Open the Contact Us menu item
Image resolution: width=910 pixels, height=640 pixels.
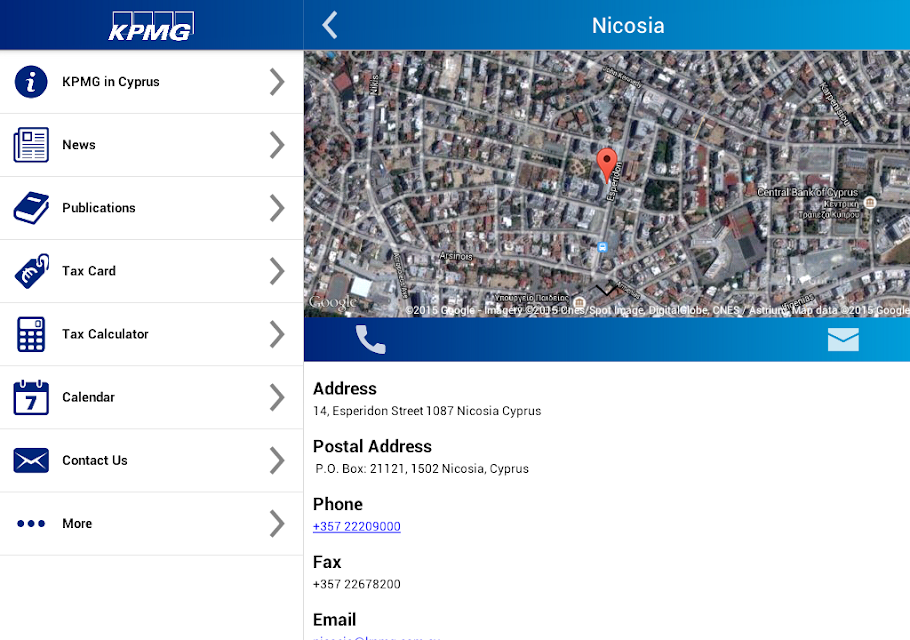point(151,461)
